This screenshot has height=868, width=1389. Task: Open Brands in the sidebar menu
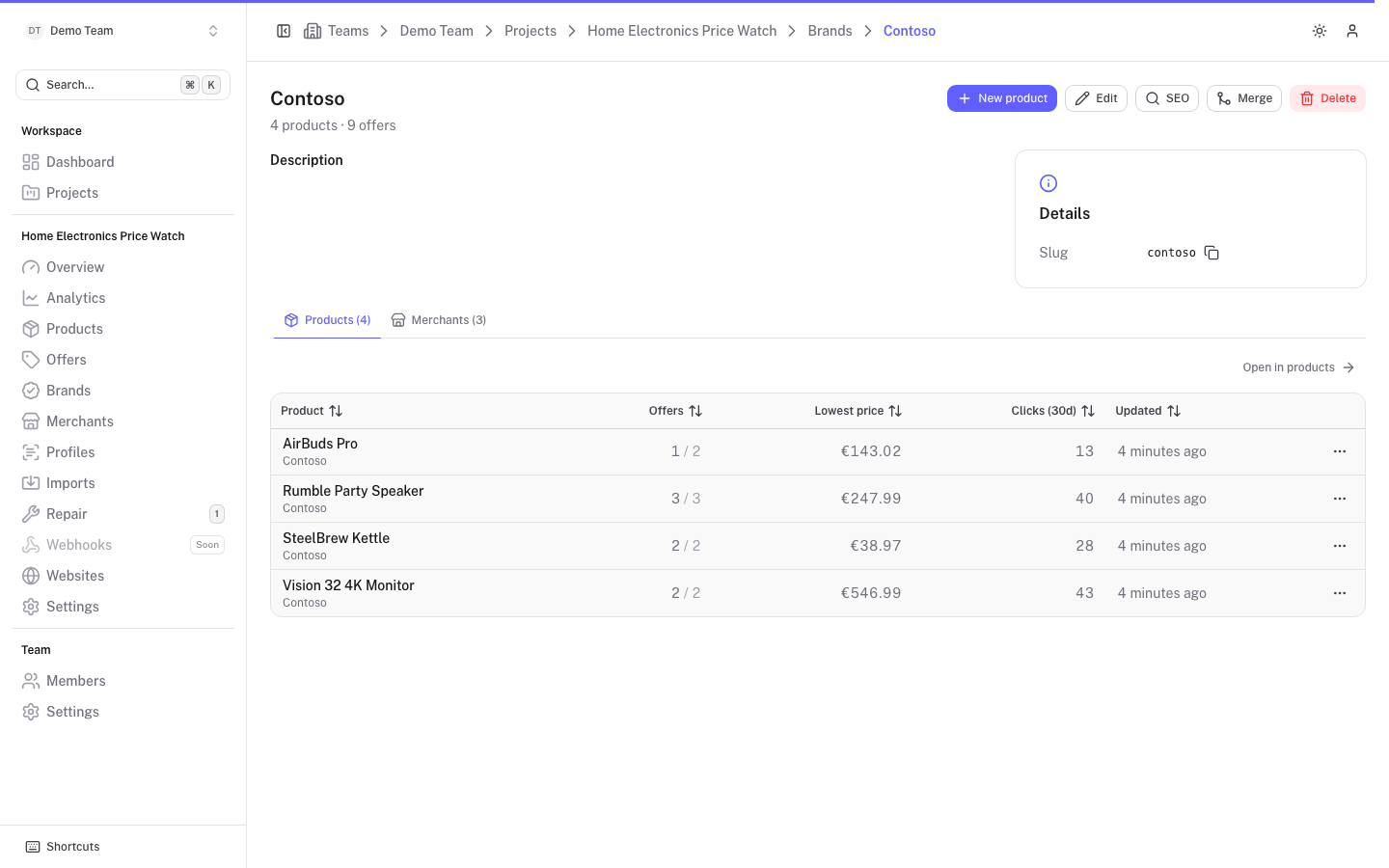click(123, 391)
